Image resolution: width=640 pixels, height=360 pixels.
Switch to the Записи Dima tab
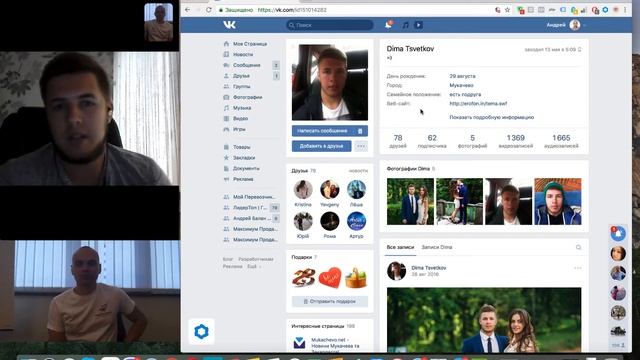point(437,247)
